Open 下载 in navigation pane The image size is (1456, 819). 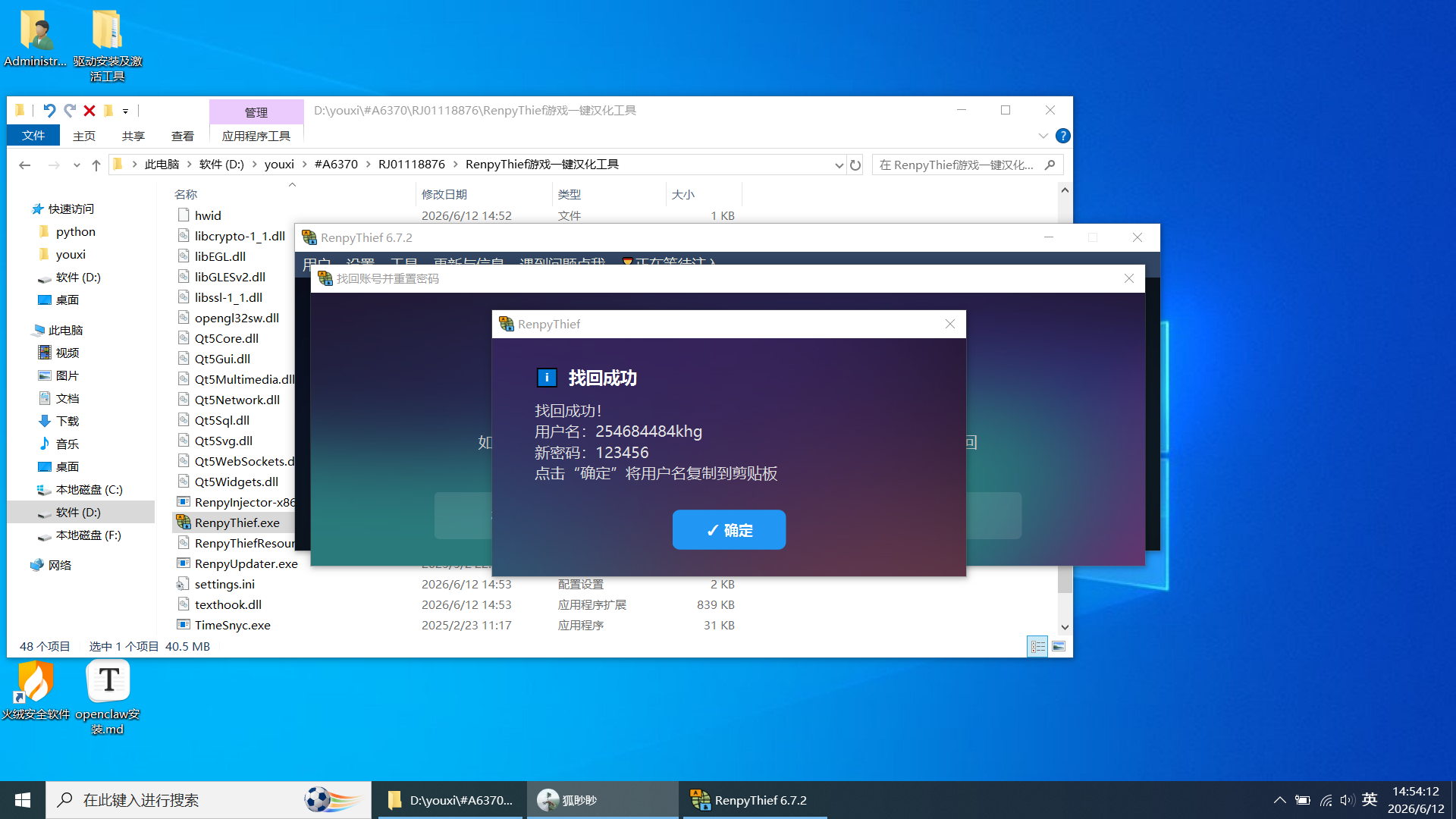(x=67, y=422)
